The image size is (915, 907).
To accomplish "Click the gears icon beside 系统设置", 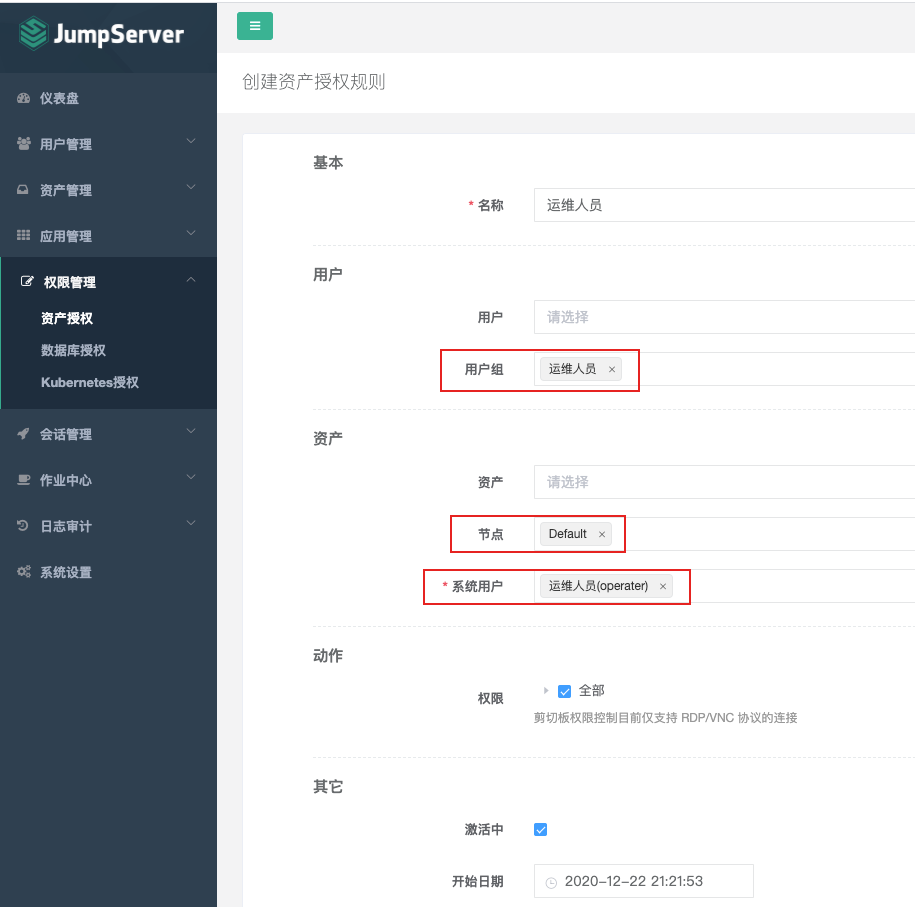I will pos(23,571).
